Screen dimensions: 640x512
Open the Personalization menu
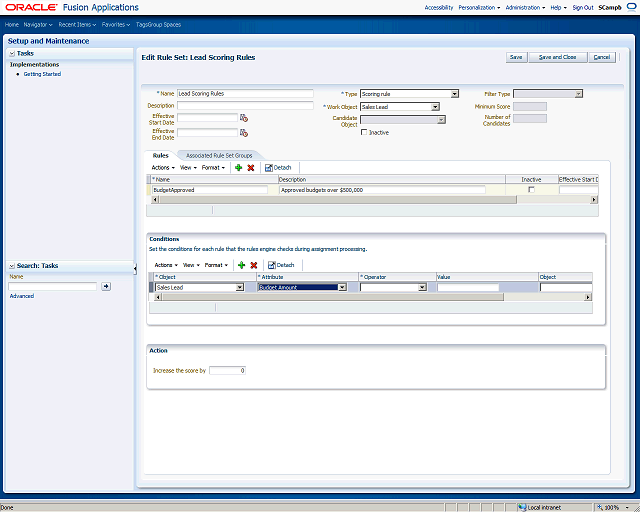click(479, 7)
